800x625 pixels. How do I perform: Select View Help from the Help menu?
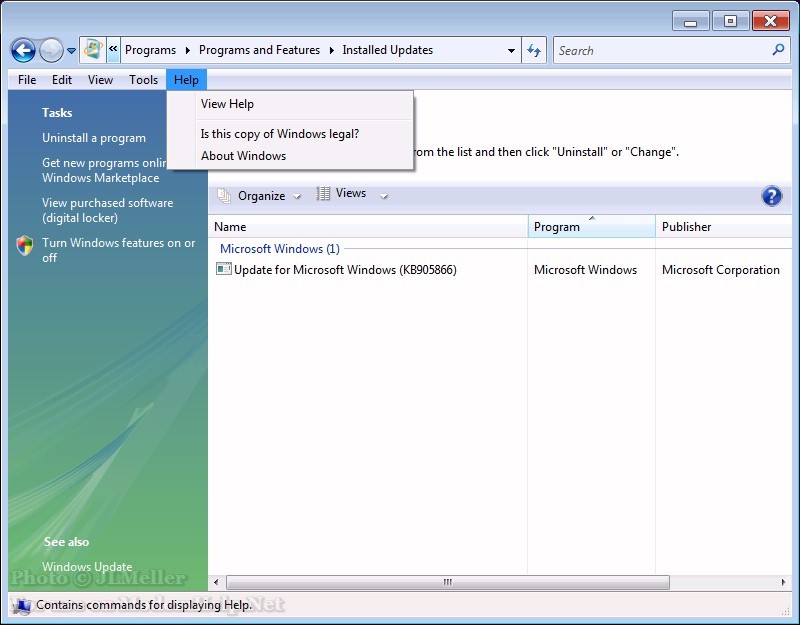[x=227, y=104]
